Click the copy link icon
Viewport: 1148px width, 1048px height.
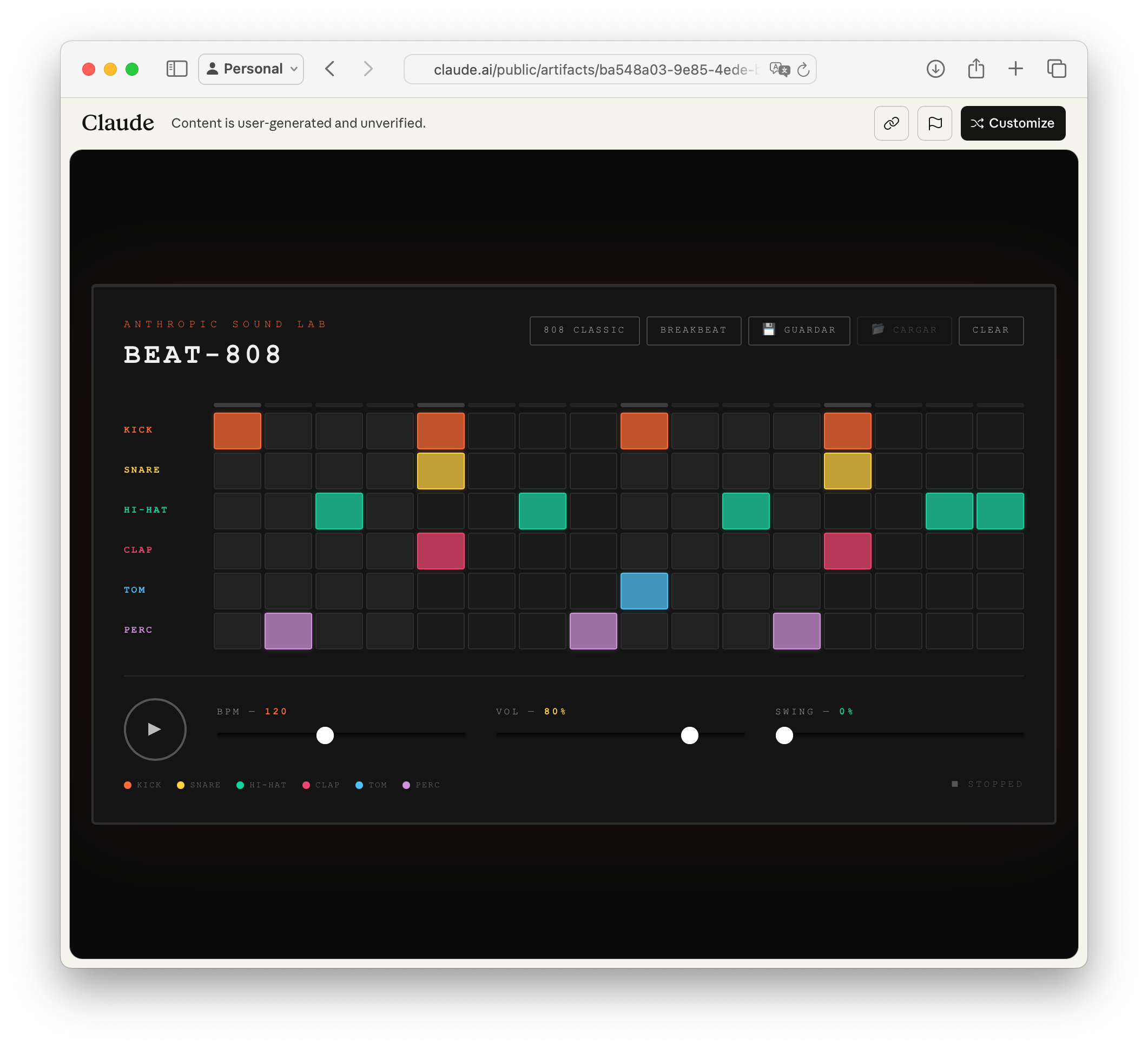(x=891, y=123)
